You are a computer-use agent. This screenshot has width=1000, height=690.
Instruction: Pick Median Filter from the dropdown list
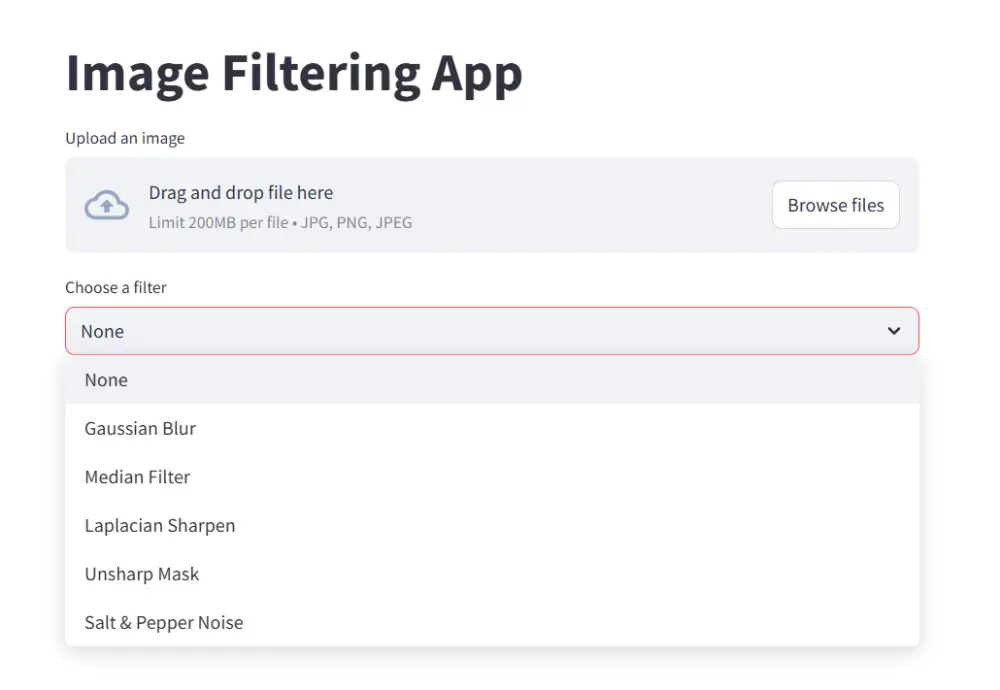137,477
